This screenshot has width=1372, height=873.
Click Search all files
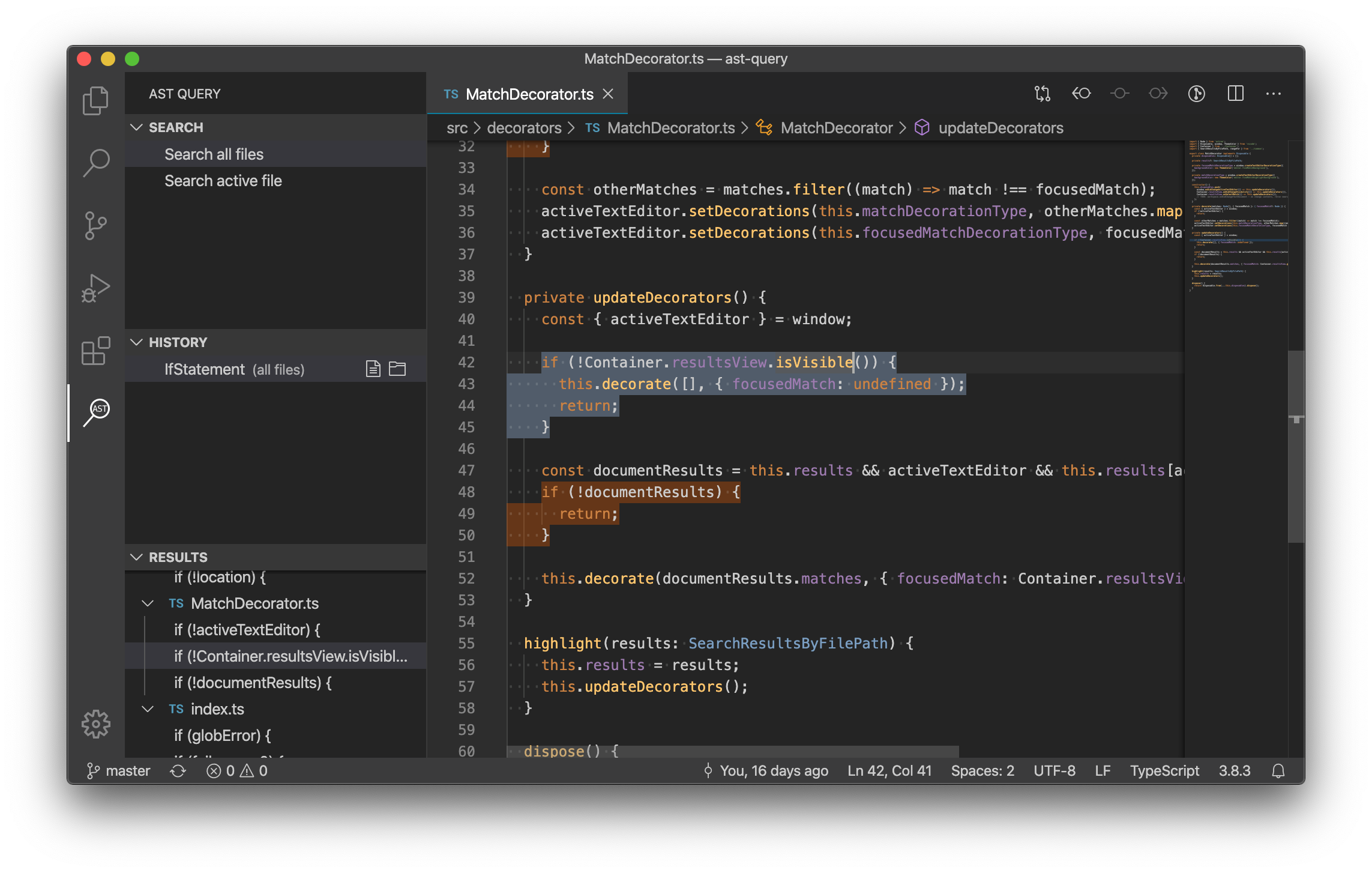tap(214, 154)
